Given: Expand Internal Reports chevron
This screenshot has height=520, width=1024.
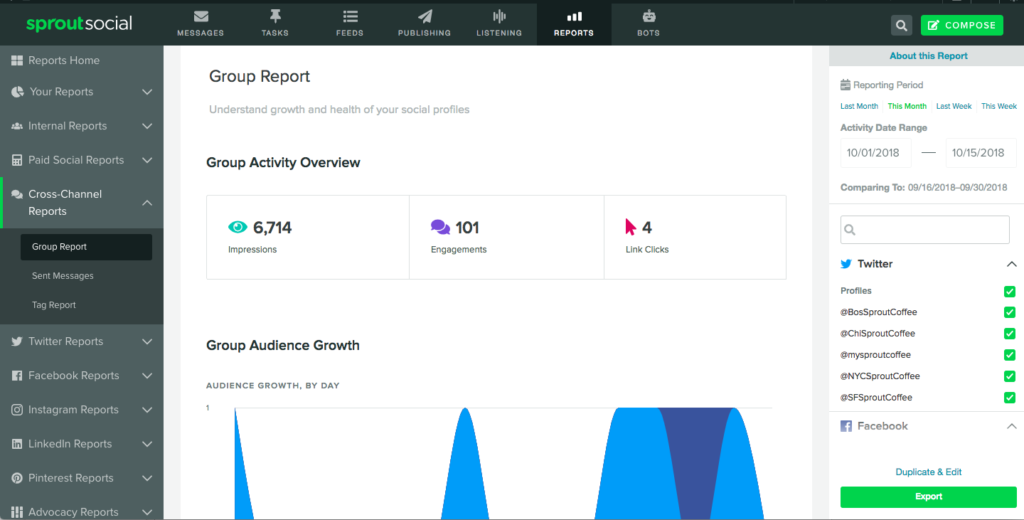Looking at the screenshot, I should point(147,126).
